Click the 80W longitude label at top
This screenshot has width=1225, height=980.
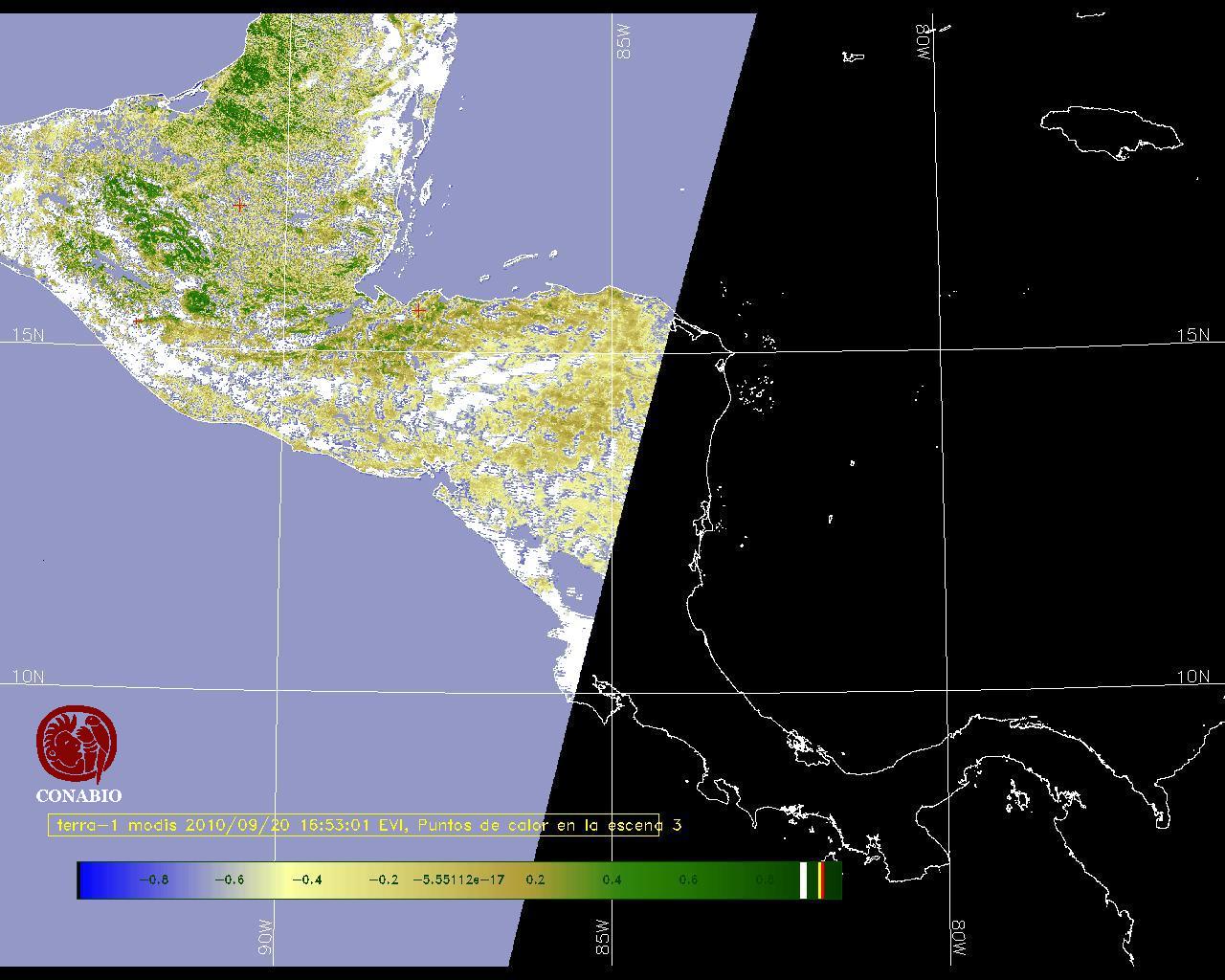(924, 42)
